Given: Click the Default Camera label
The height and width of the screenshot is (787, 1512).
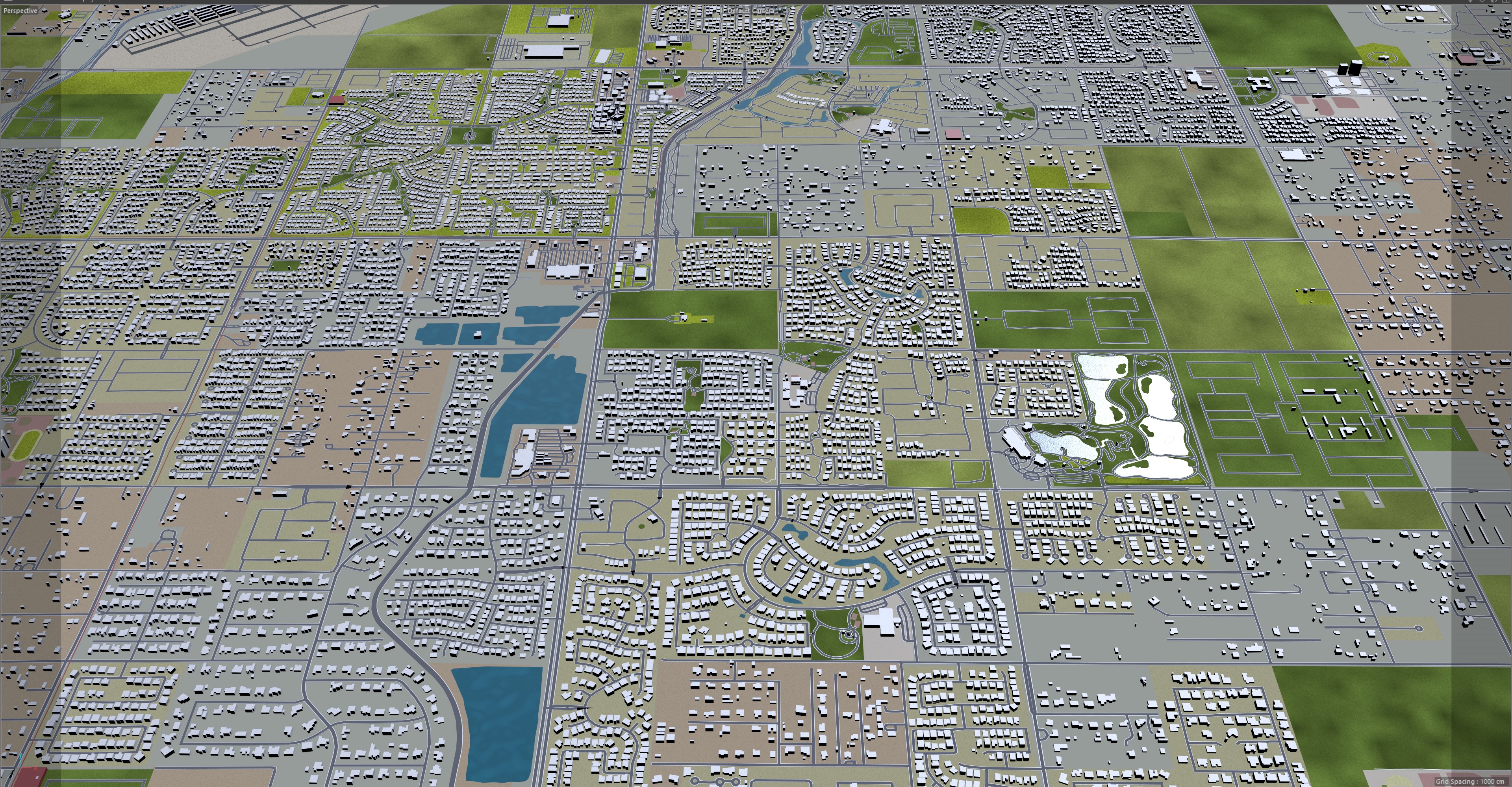Looking at the screenshot, I should [751, 11].
